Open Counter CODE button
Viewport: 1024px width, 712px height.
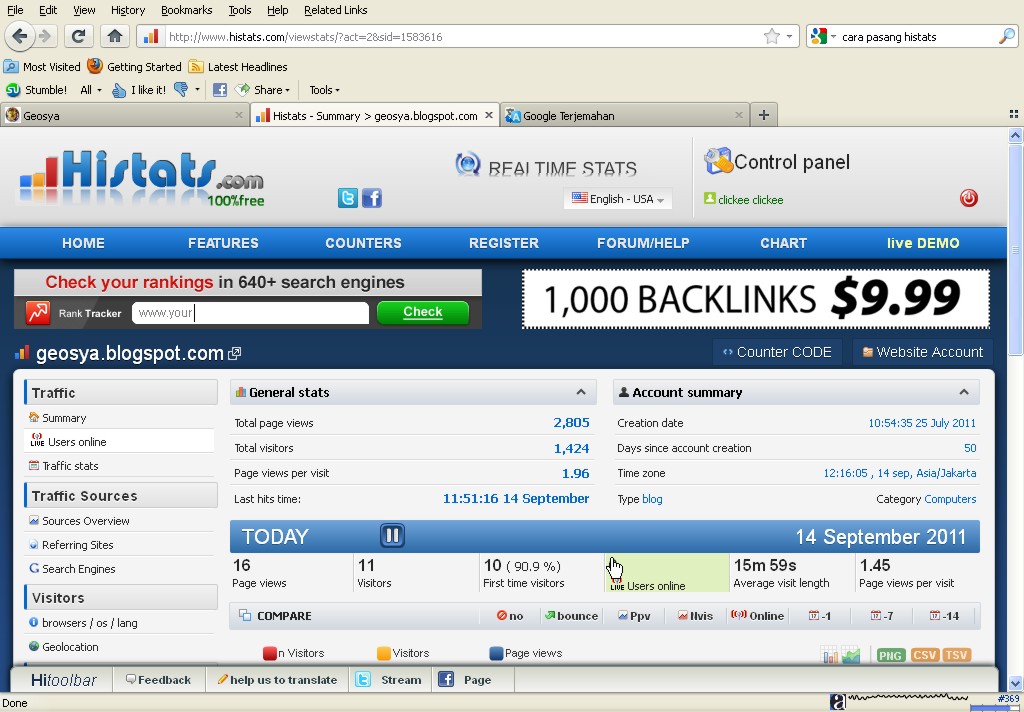click(777, 352)
